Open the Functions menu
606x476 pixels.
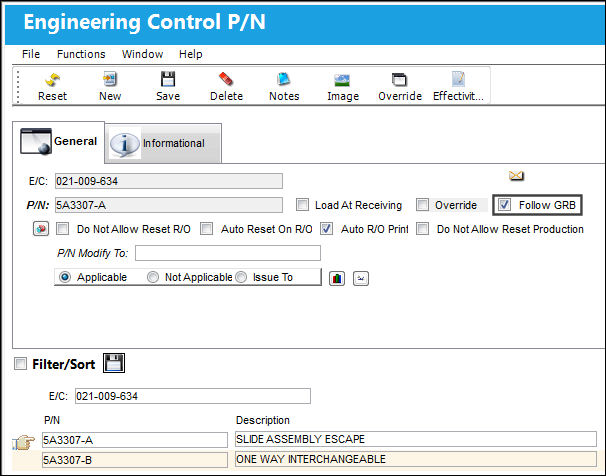click(81, 54)
